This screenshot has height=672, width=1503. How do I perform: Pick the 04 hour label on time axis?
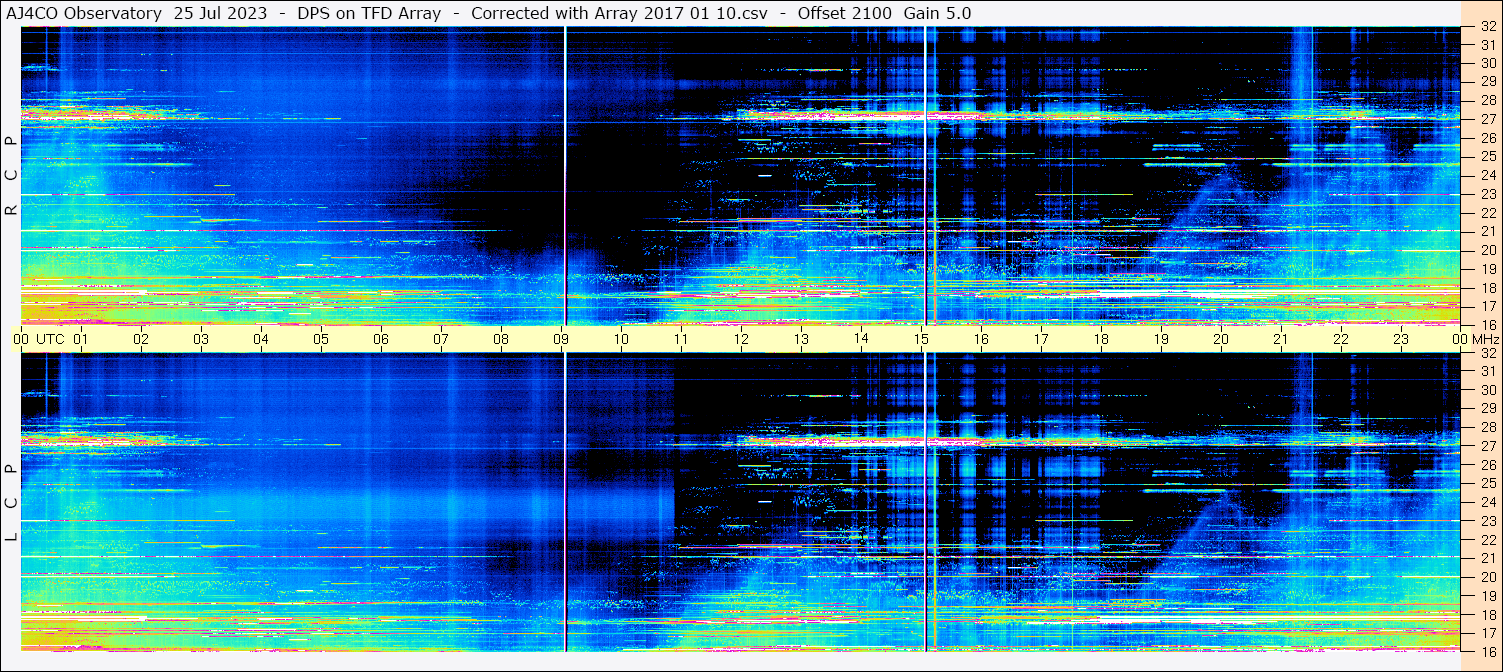(261, 339)
